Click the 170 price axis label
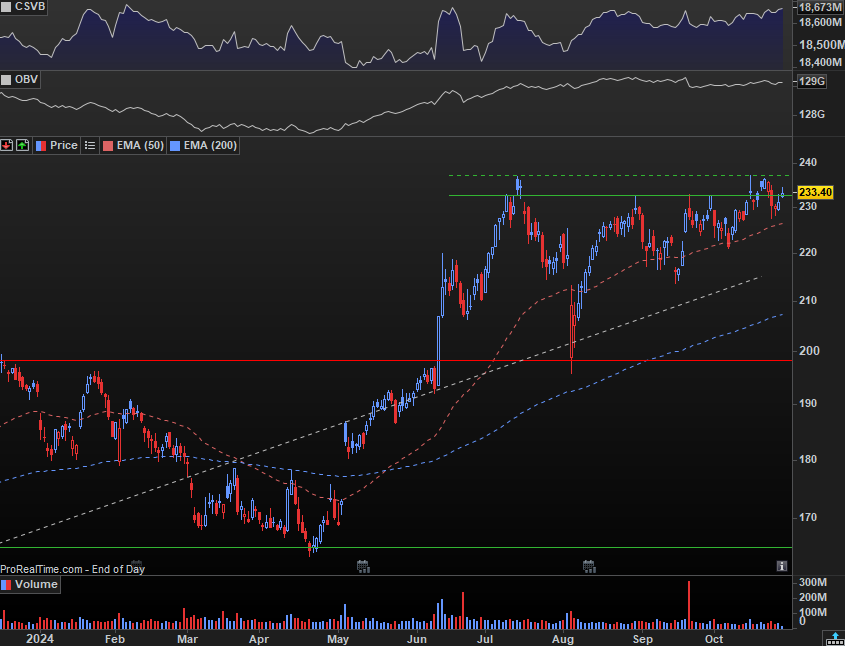 pos(808,518)
